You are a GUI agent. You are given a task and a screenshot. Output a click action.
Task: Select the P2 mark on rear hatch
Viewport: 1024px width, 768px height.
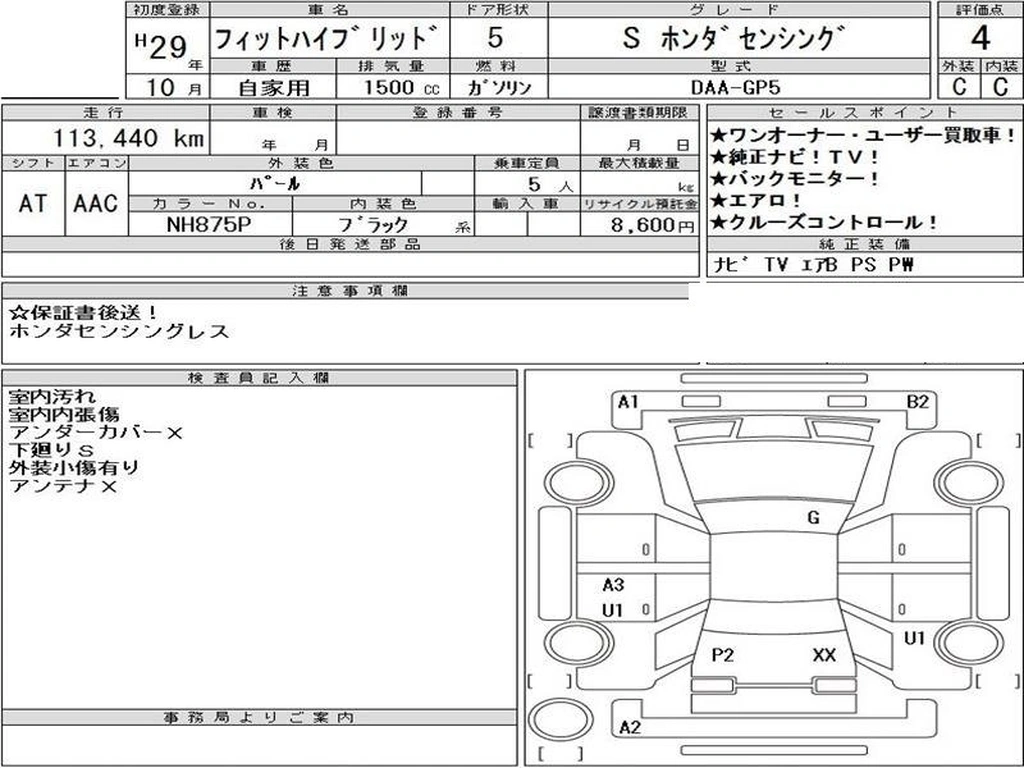pos(722,655)
